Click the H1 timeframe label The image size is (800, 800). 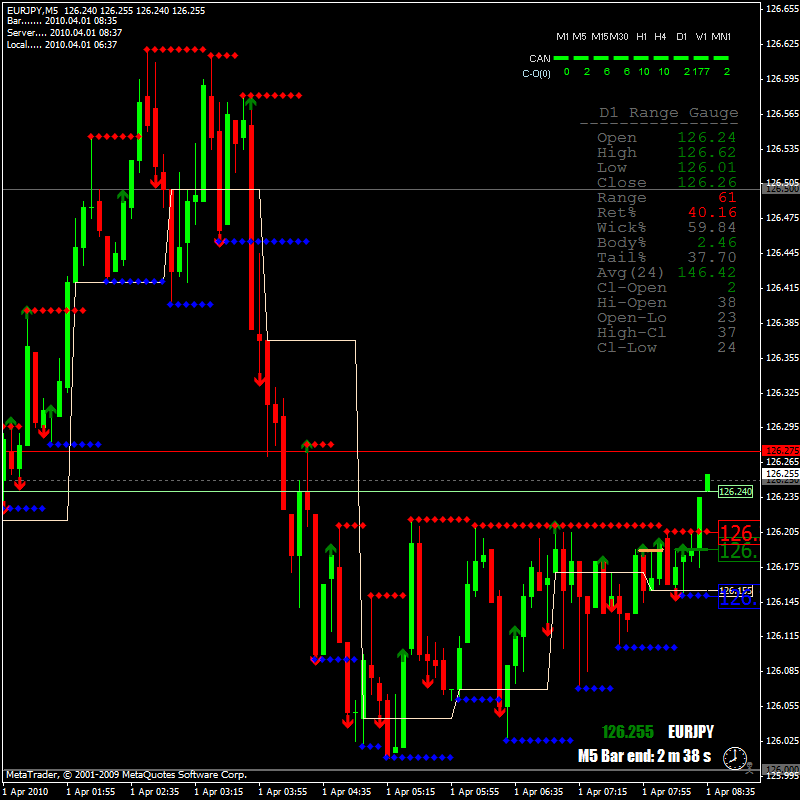pyautogui.click(x=641, y=37)
